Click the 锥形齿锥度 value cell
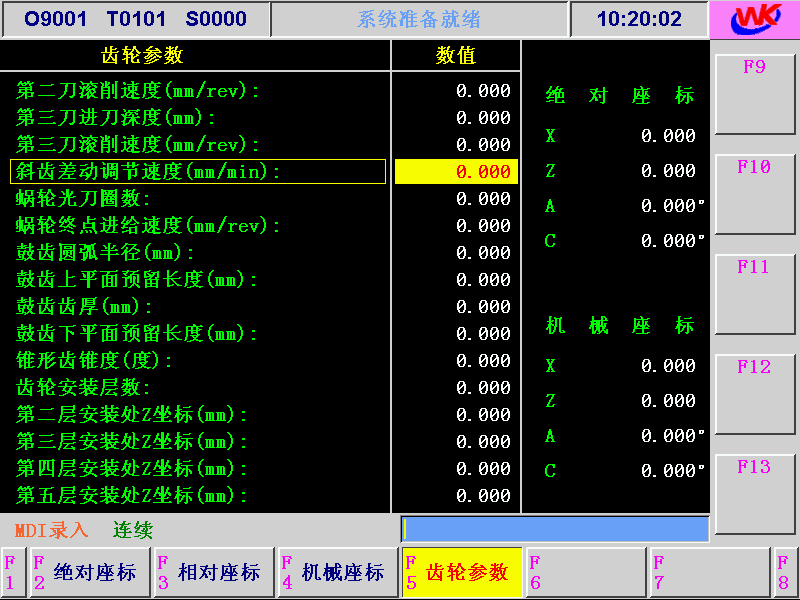 pyautogui.click(x=456, y=361)
